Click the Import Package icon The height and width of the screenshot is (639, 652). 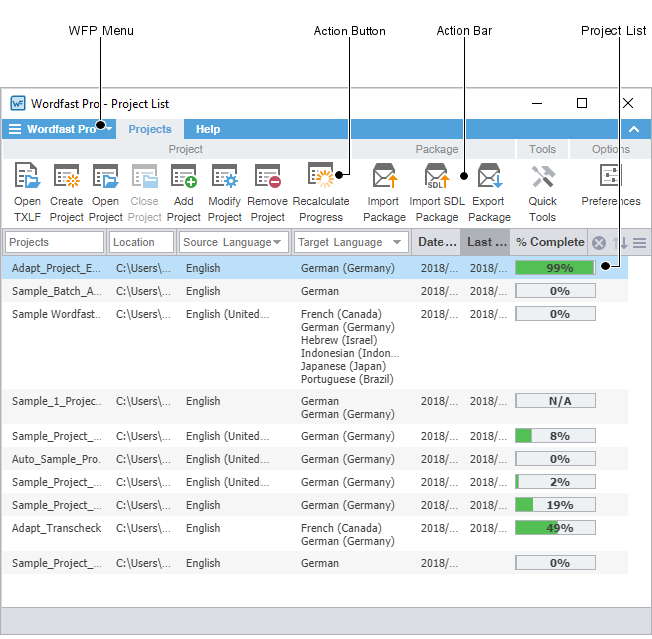(x=385, y=175)
